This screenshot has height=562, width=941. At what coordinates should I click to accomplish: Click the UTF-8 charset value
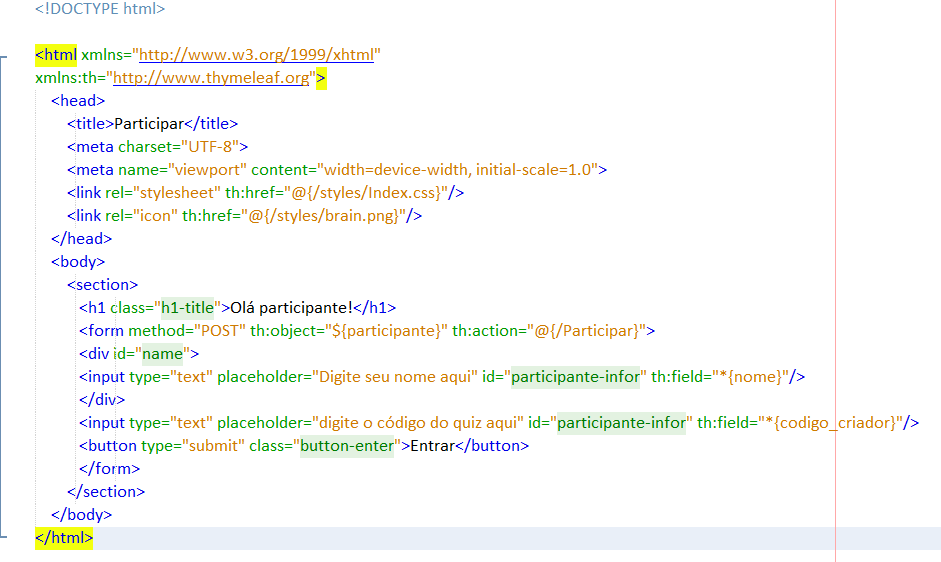[x=210, y=147]
